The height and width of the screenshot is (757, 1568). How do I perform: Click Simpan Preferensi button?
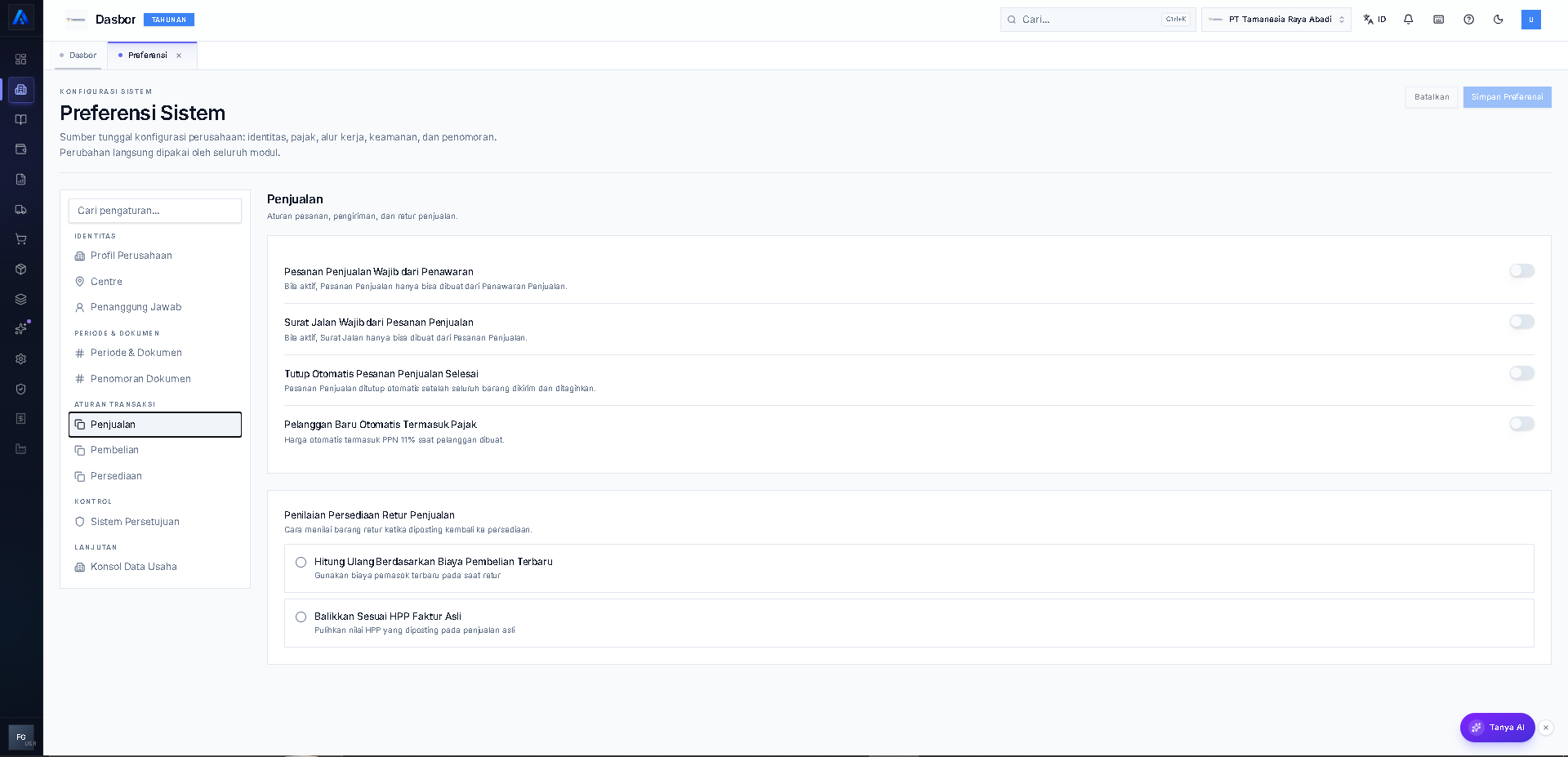pos(1508,97)
